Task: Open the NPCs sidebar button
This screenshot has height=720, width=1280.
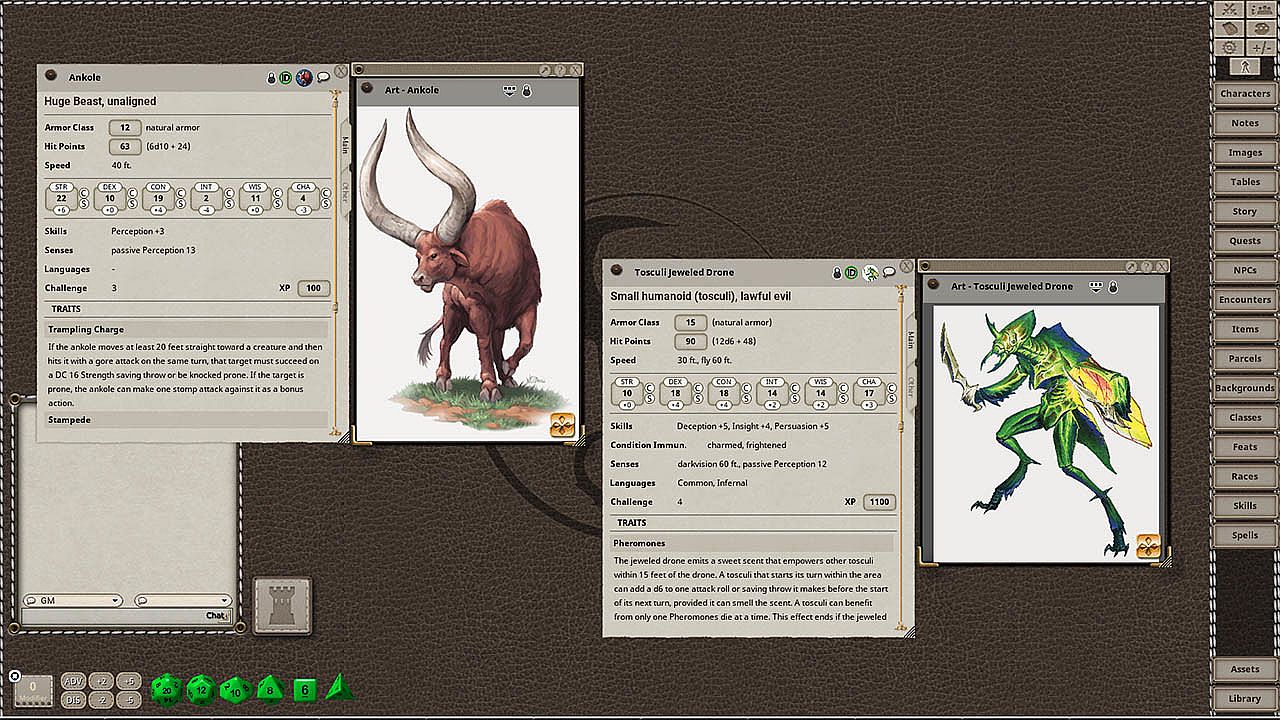Action: point(1244,270)
